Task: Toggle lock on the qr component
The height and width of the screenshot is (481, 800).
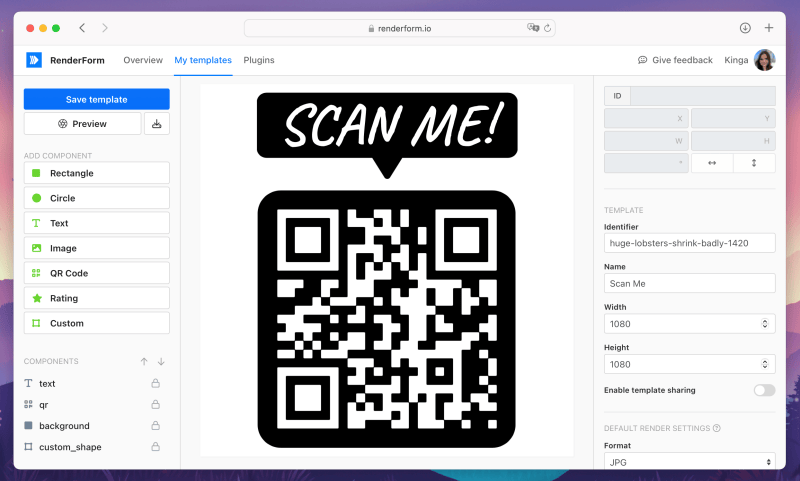Action: tap(156, 404)
